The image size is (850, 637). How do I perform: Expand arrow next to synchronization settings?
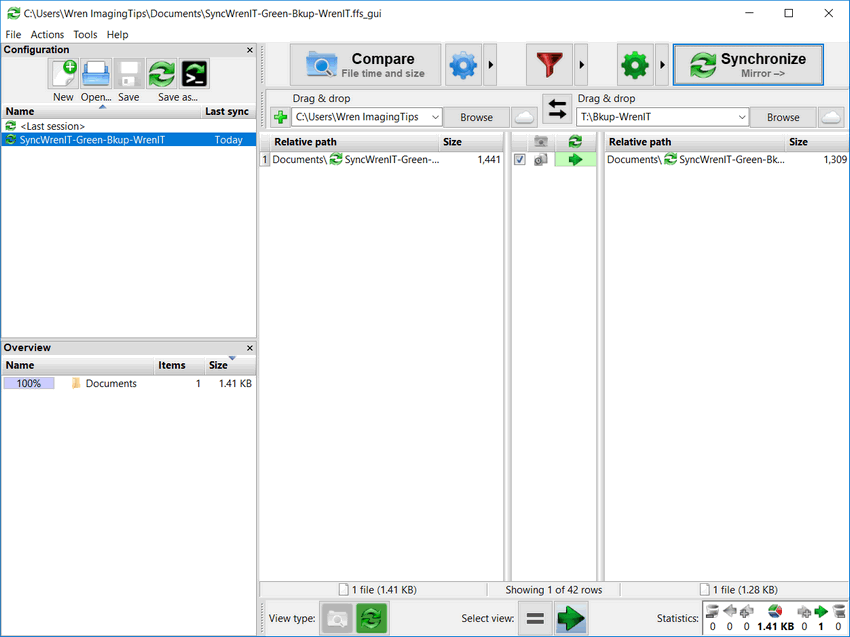tap(662, 66)
